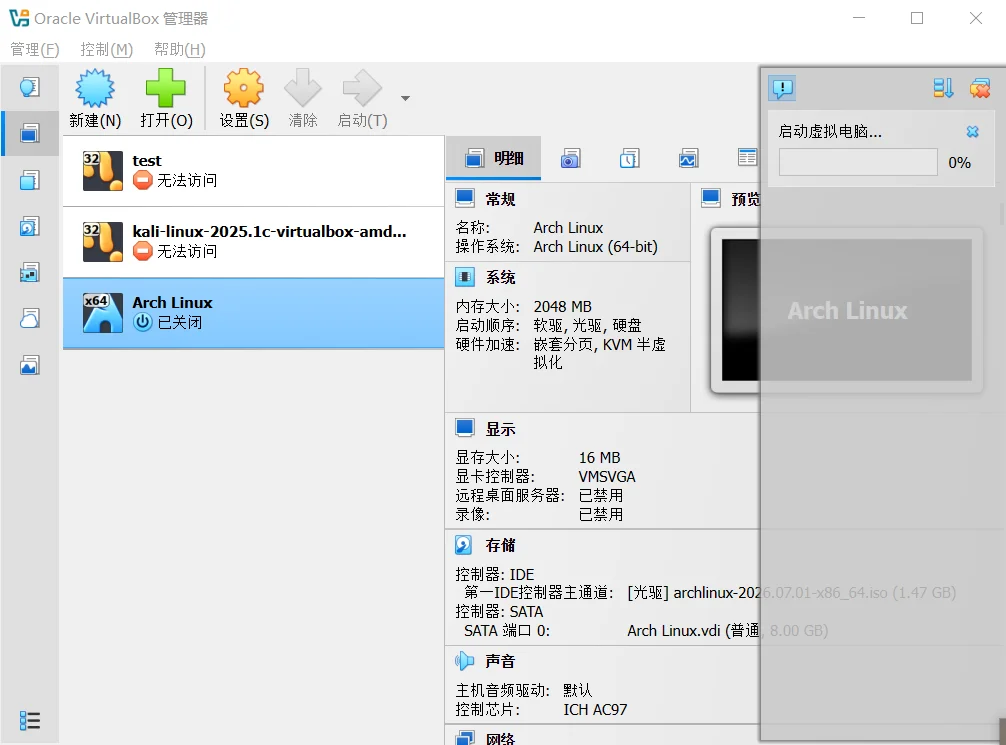Click the [光驱] archlinux ISO attachment link
This screenshot has width=1006, height=745.
[x=792, y=593]
